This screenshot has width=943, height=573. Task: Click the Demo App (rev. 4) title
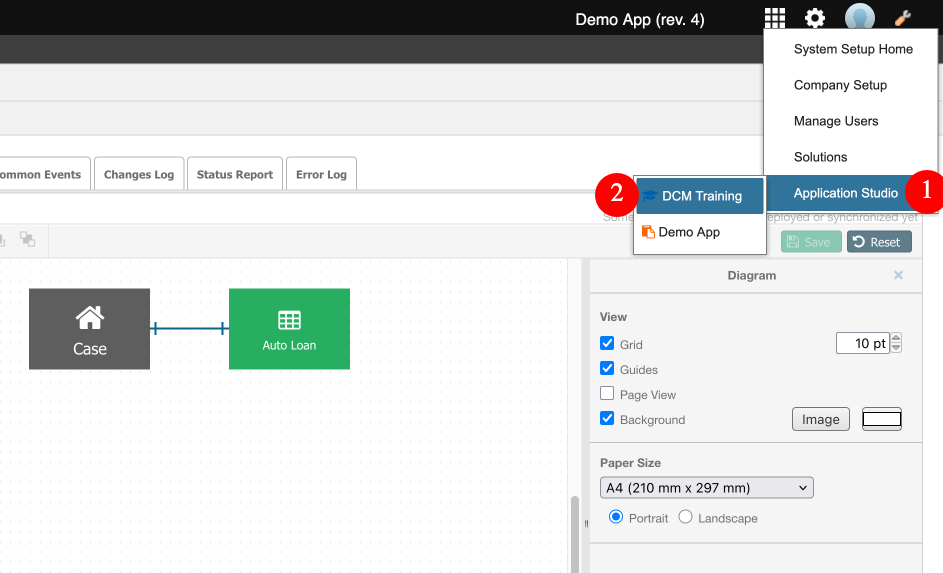(639, 20)
